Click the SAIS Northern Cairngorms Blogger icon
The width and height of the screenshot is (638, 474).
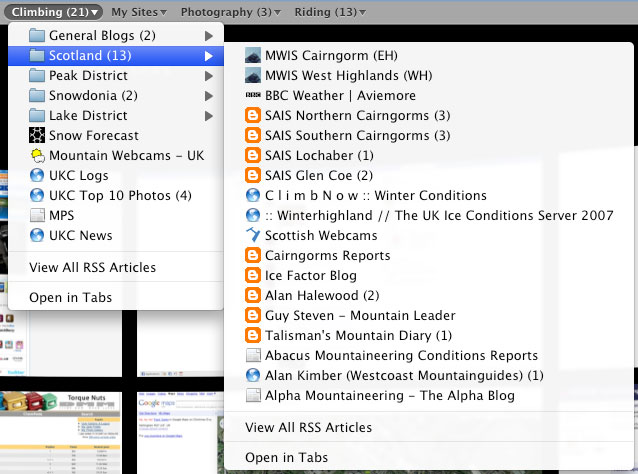pos(253,115)
